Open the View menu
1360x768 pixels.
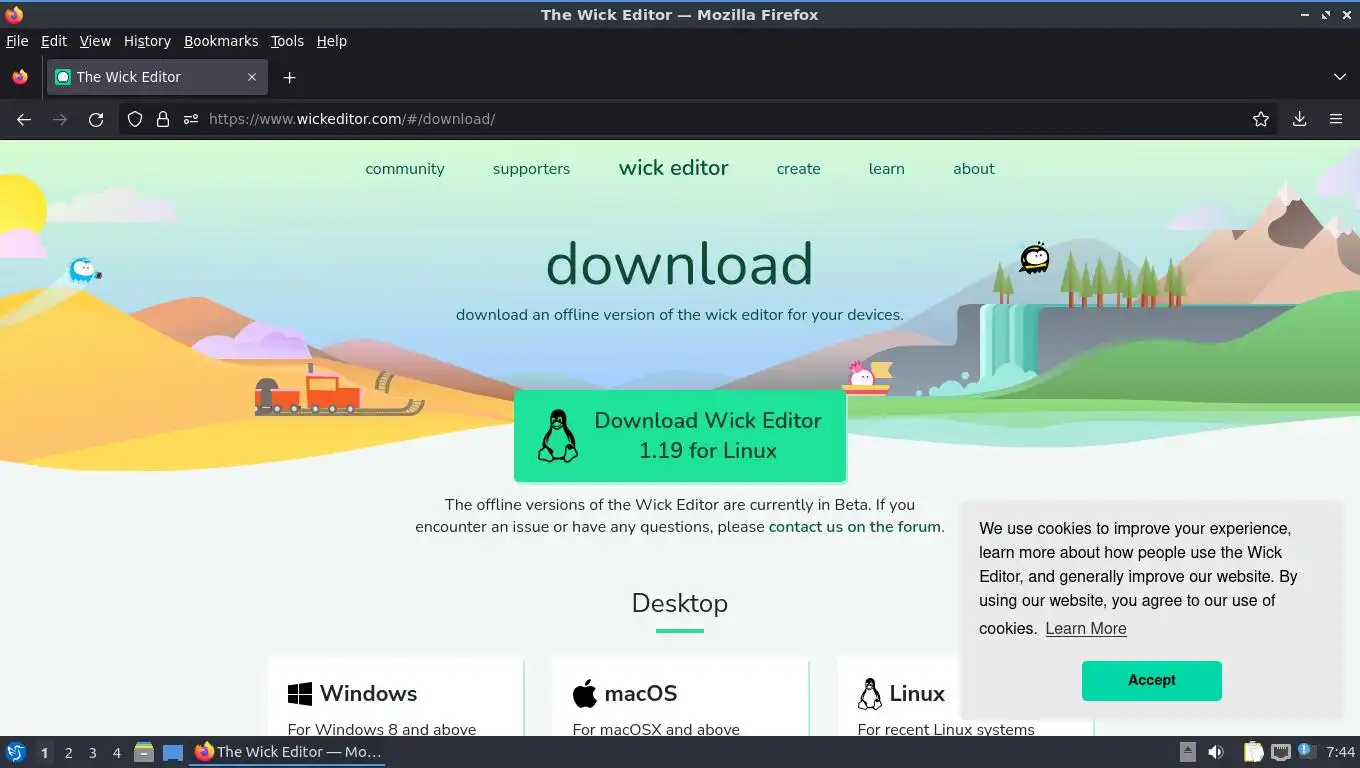pyautogui.click(x=95, y=41)
